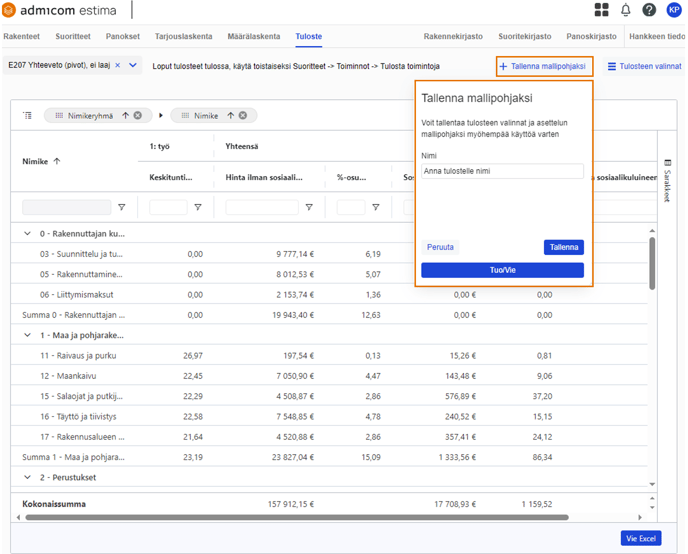The image size is (688, 554).
Task: Click the Kokonaissumma value 157 912,15 €
Action: tap(291, 504)
